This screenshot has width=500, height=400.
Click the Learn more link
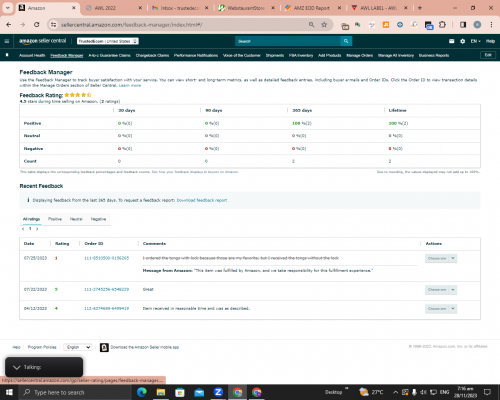pos(130,86)
